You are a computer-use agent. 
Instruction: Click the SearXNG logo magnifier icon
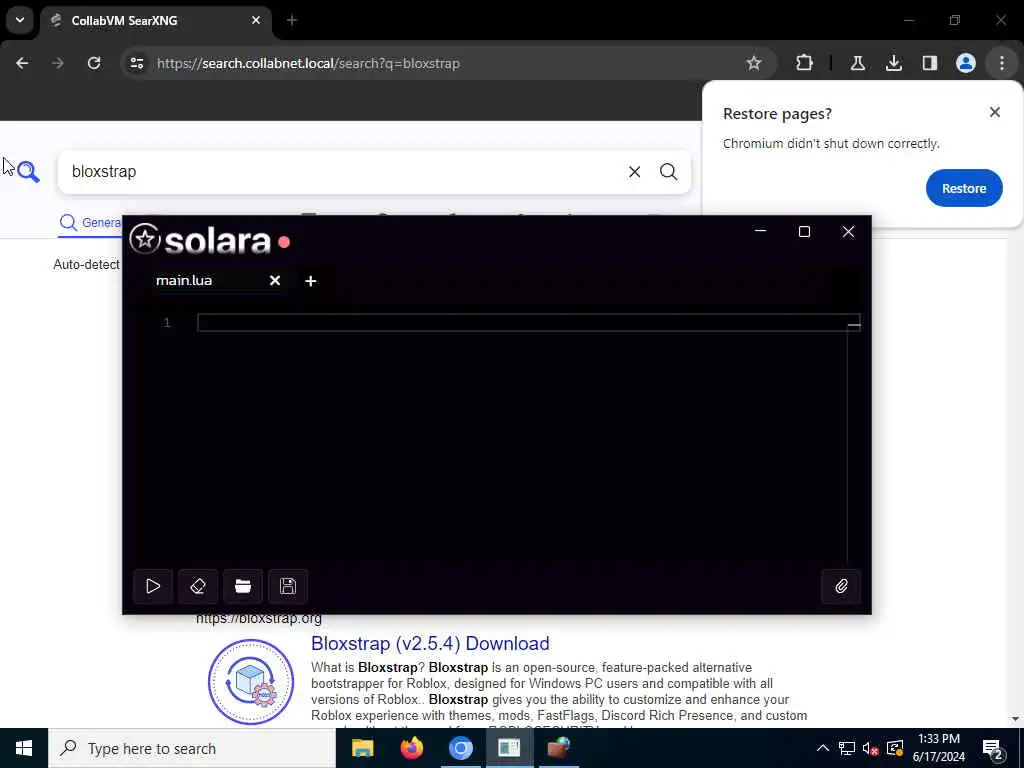pos(28,172)
